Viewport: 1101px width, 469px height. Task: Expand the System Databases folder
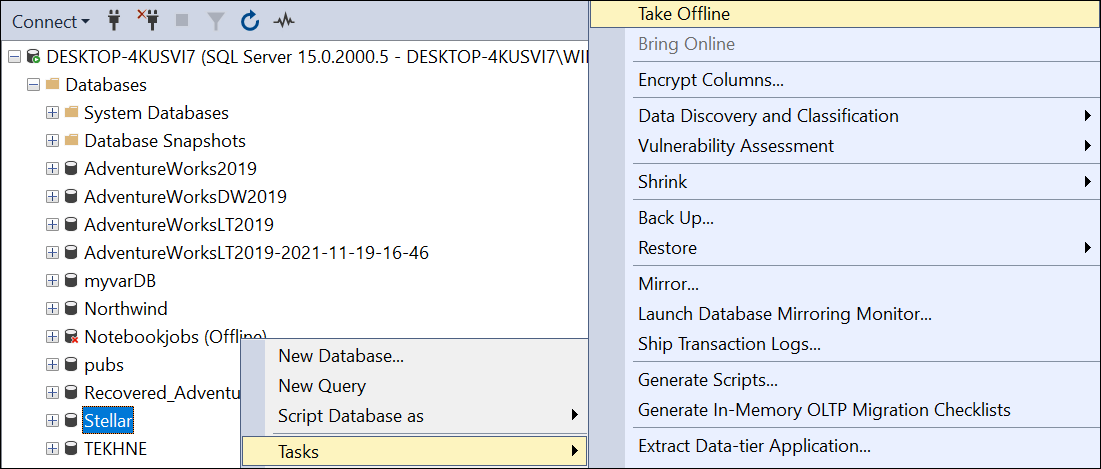53,113
